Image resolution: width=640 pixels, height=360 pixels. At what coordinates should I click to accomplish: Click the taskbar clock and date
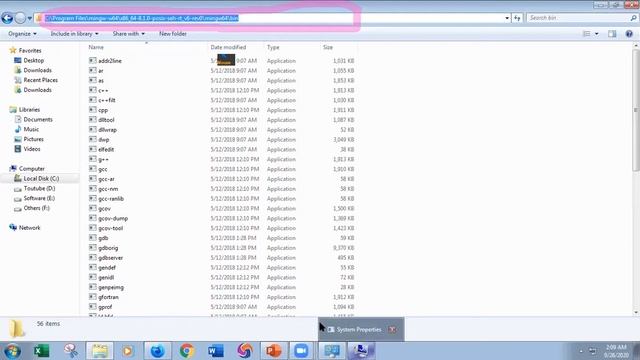click(x=616, y=351)
